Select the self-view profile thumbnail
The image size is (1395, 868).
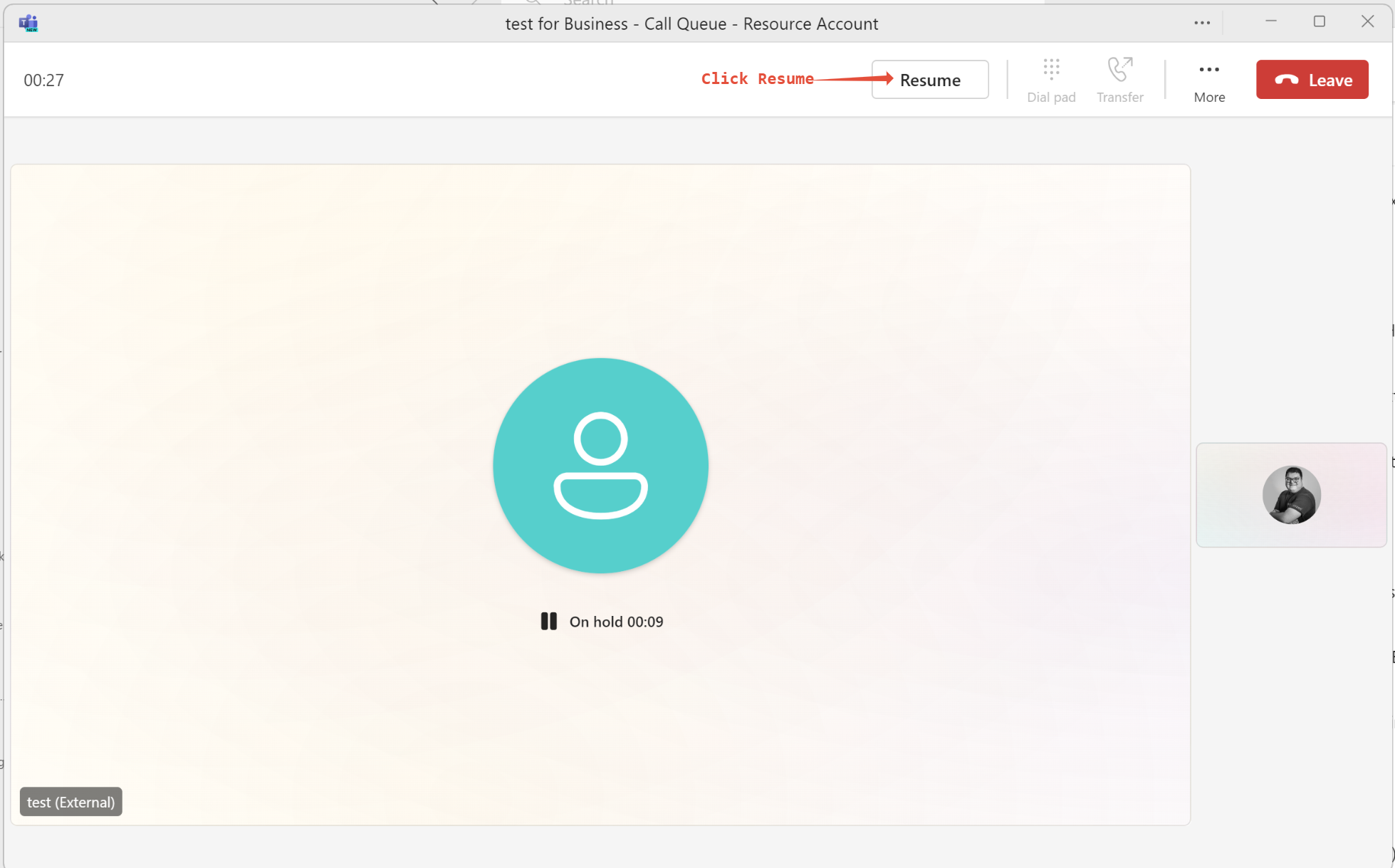(x=1291, y=495)
